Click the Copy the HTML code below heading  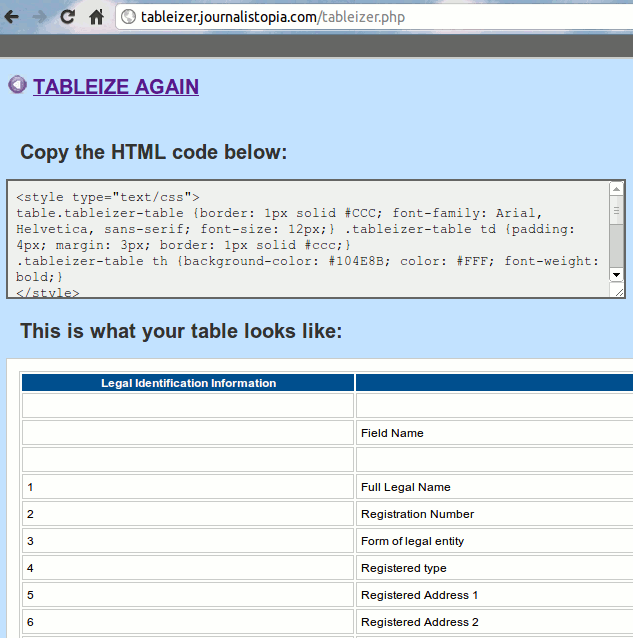(x=154, y=153)
